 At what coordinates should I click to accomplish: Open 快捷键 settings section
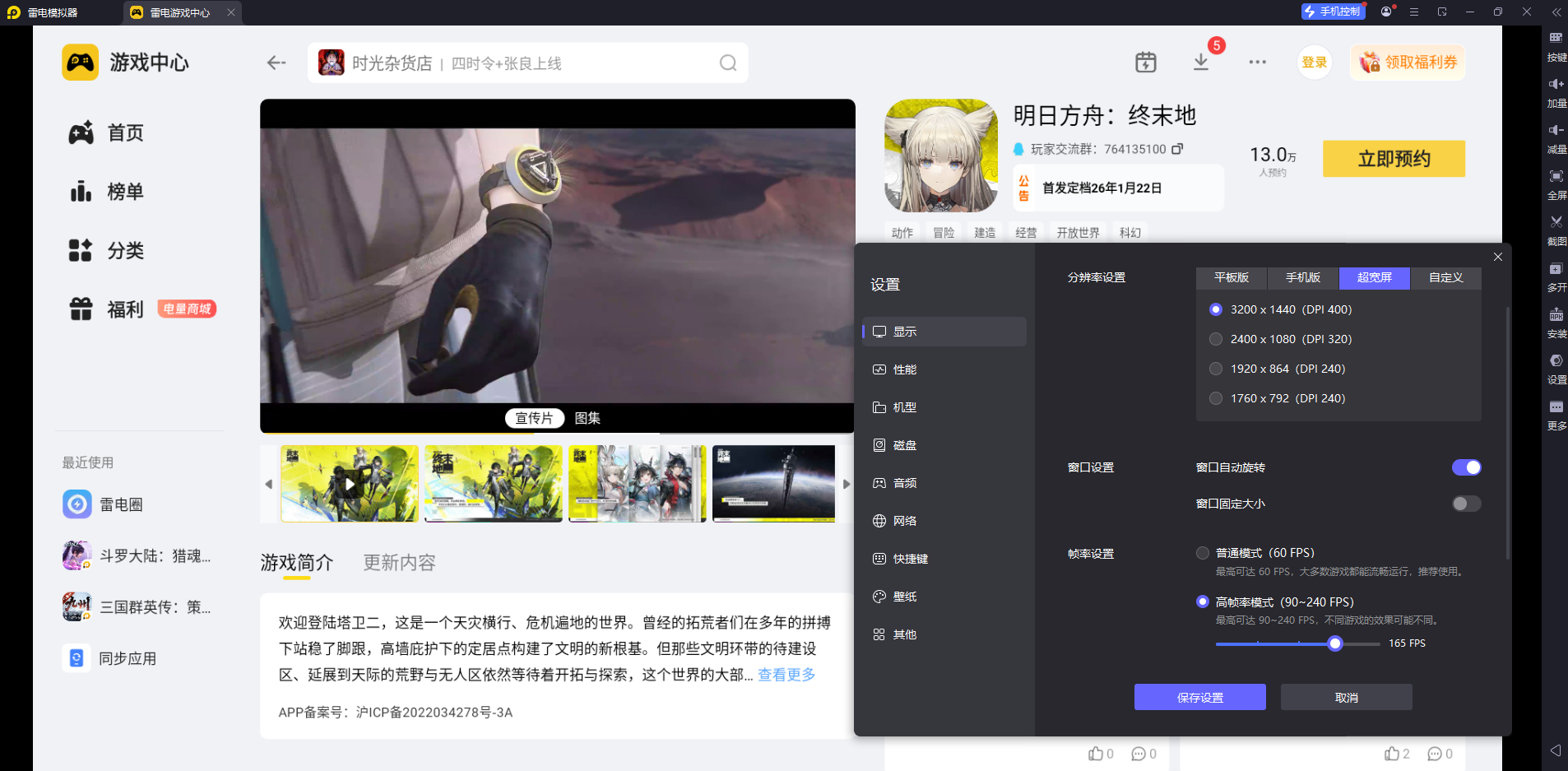tap(944, 559)
